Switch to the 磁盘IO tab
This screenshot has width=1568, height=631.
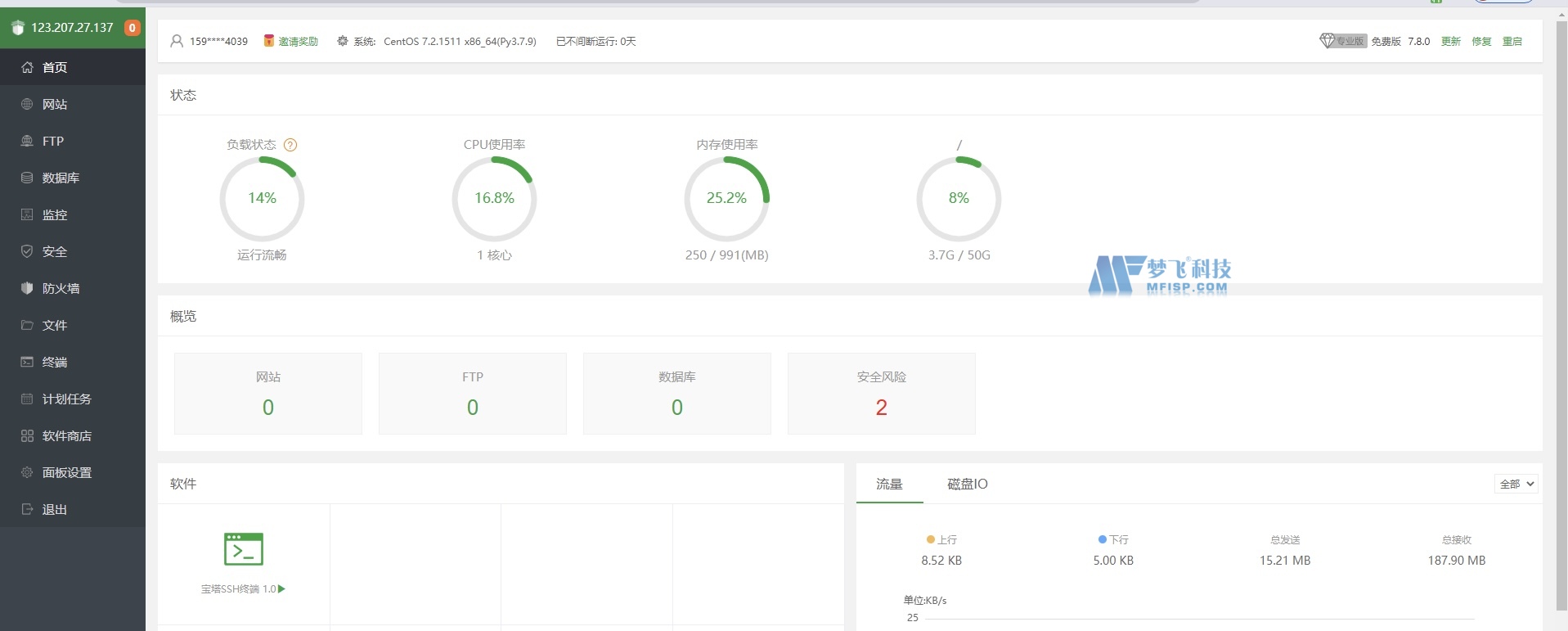click(967, 484)
